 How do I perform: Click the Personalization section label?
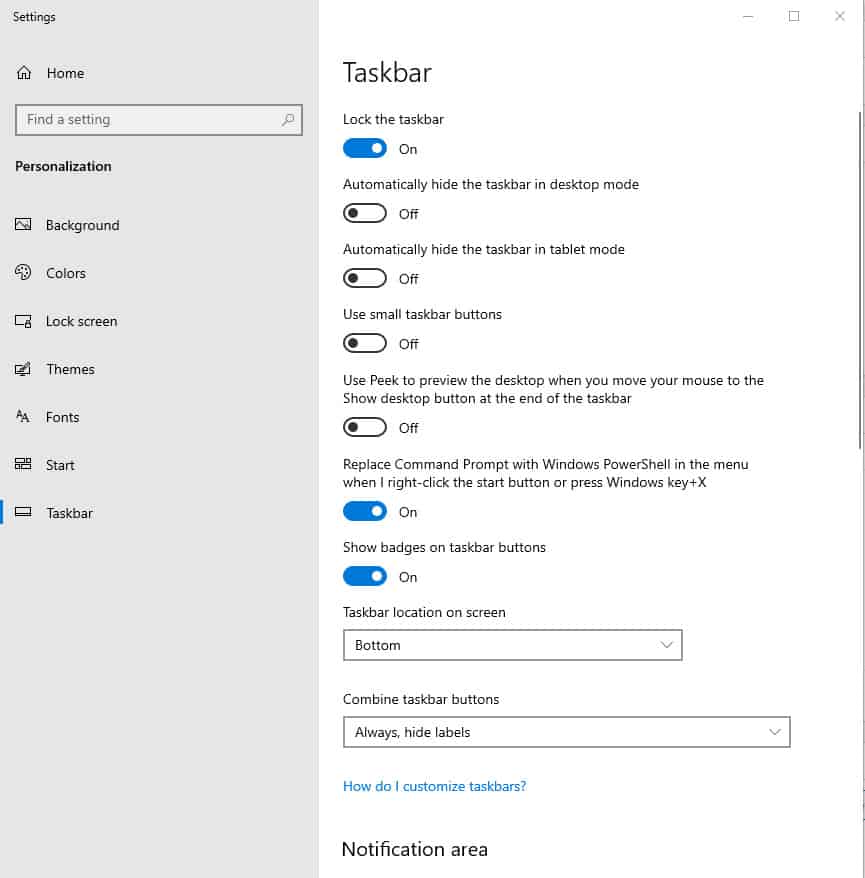tap(63, 166)
